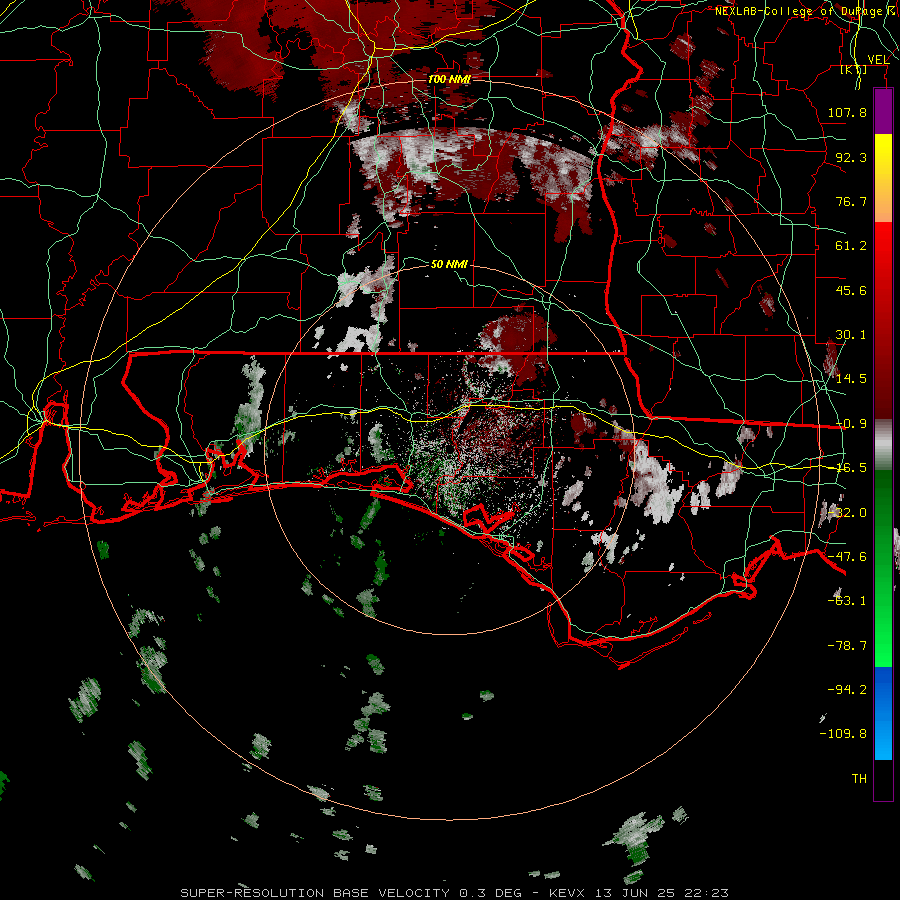
Task: Click the VEL legend title
Action: click(878, 59)
